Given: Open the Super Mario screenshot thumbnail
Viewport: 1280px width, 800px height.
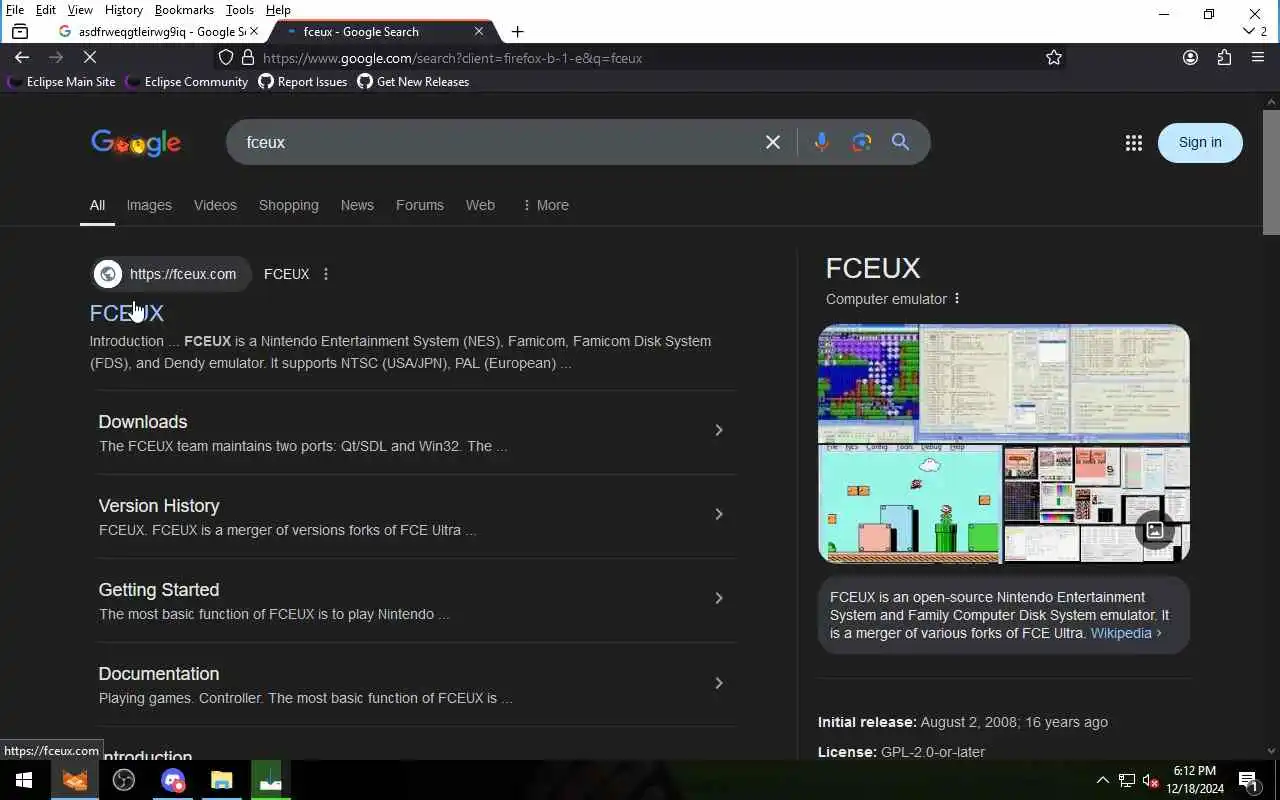Looking at the screenshot, I should [909, 503].
